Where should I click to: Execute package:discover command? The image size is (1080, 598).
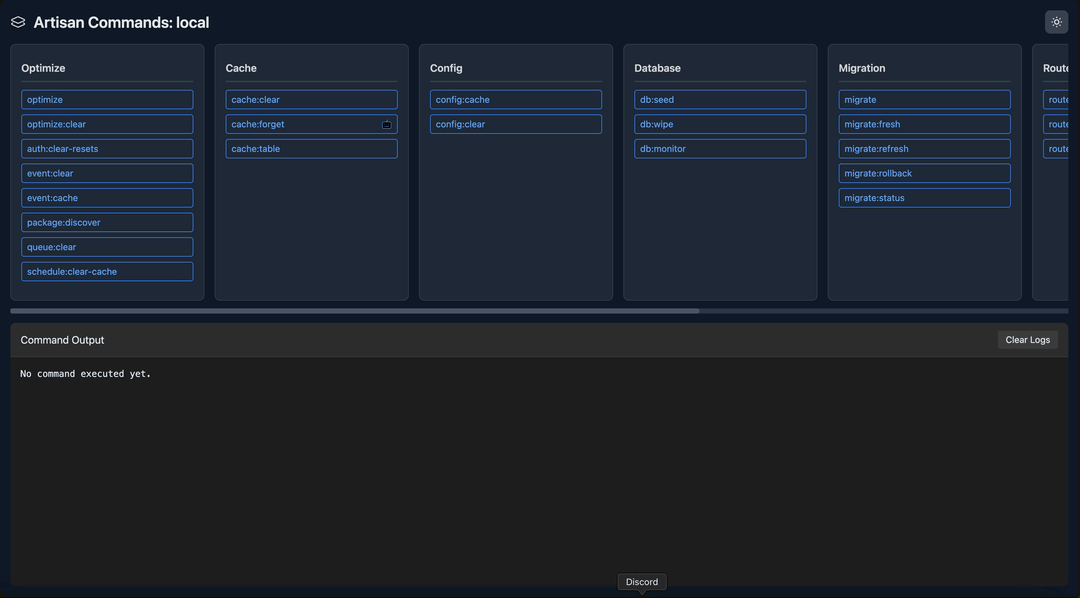107,222
